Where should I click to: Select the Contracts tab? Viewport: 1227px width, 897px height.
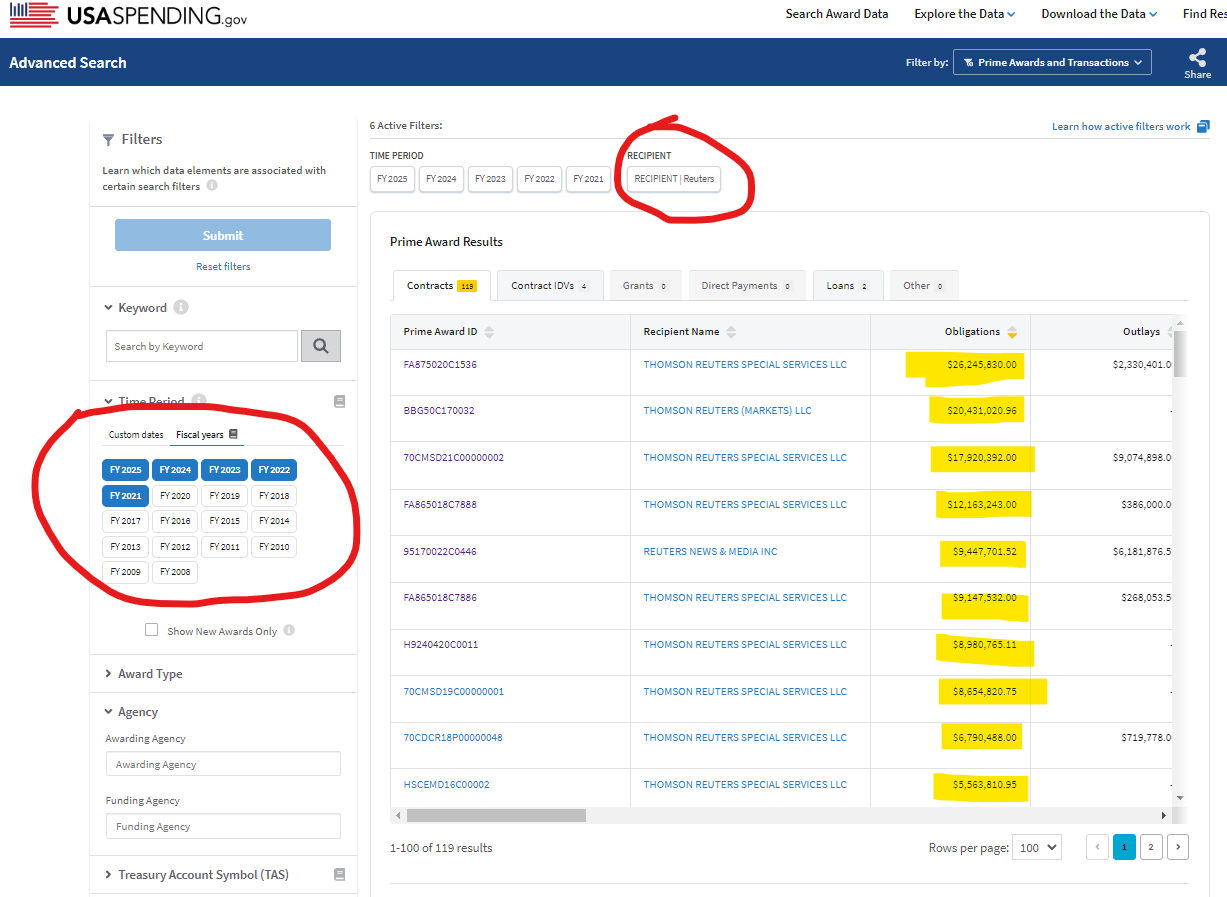click(x=441, y=285)
